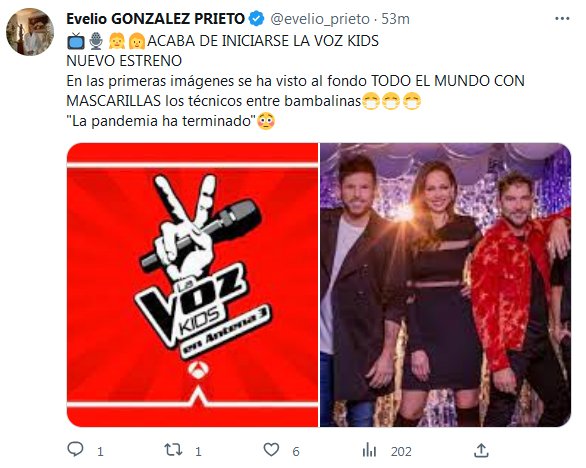Click the like count number 6
The height and width of the screenshot is (468, 586).
tap(296, 452)
